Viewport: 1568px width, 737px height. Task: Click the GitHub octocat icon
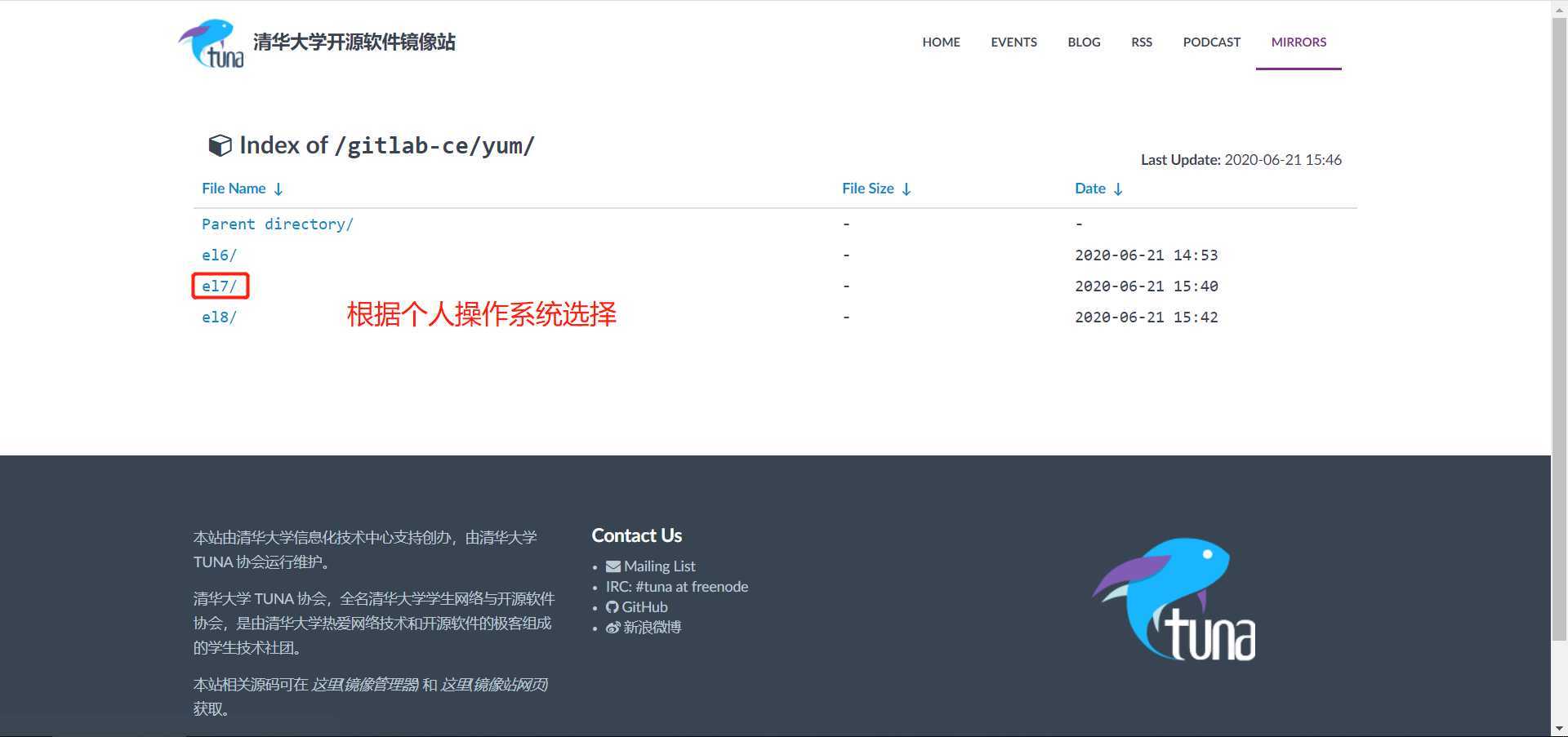point(612,607)
